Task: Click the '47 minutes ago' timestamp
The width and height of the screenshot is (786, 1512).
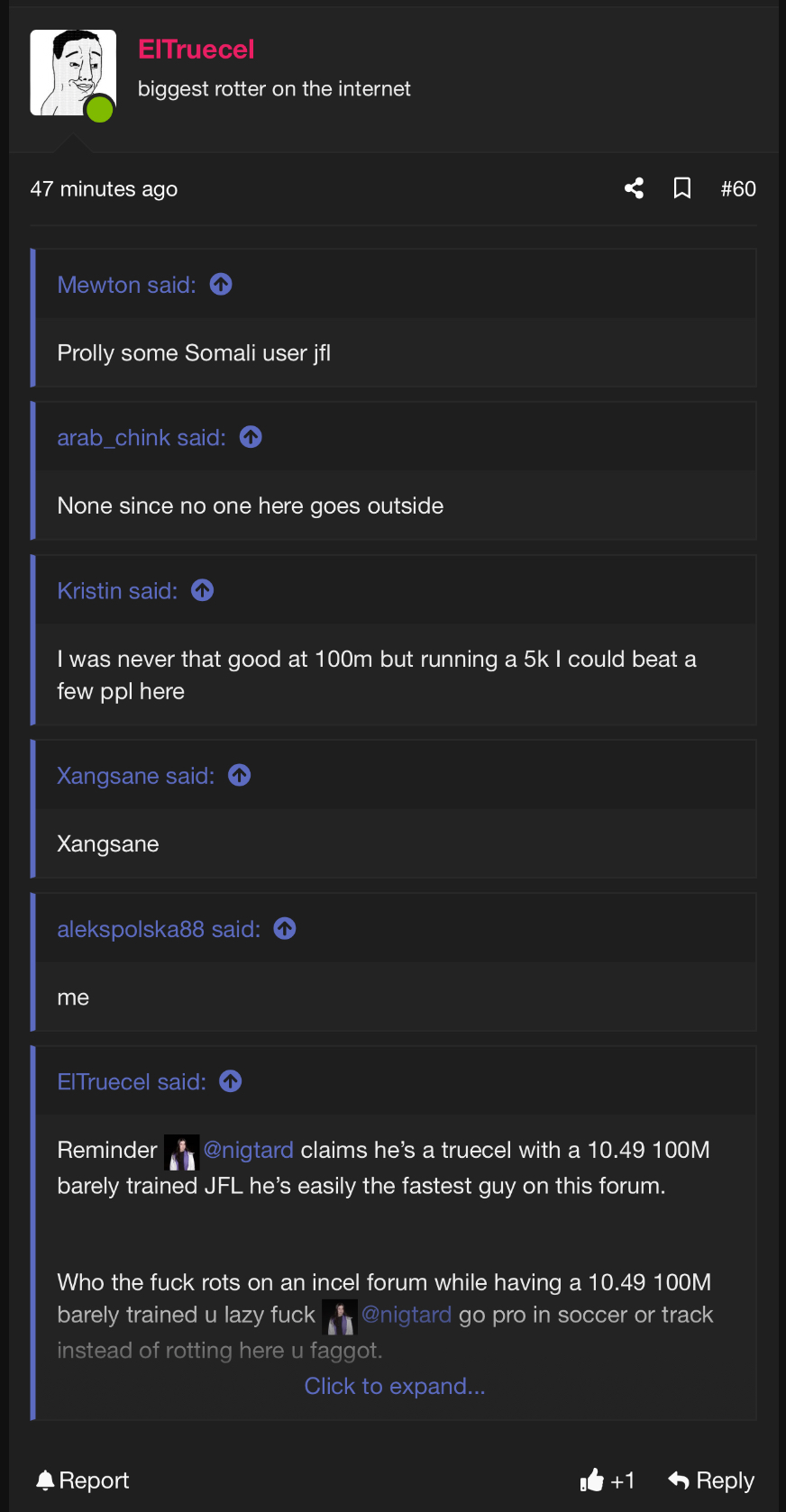Action: [104, 189]
